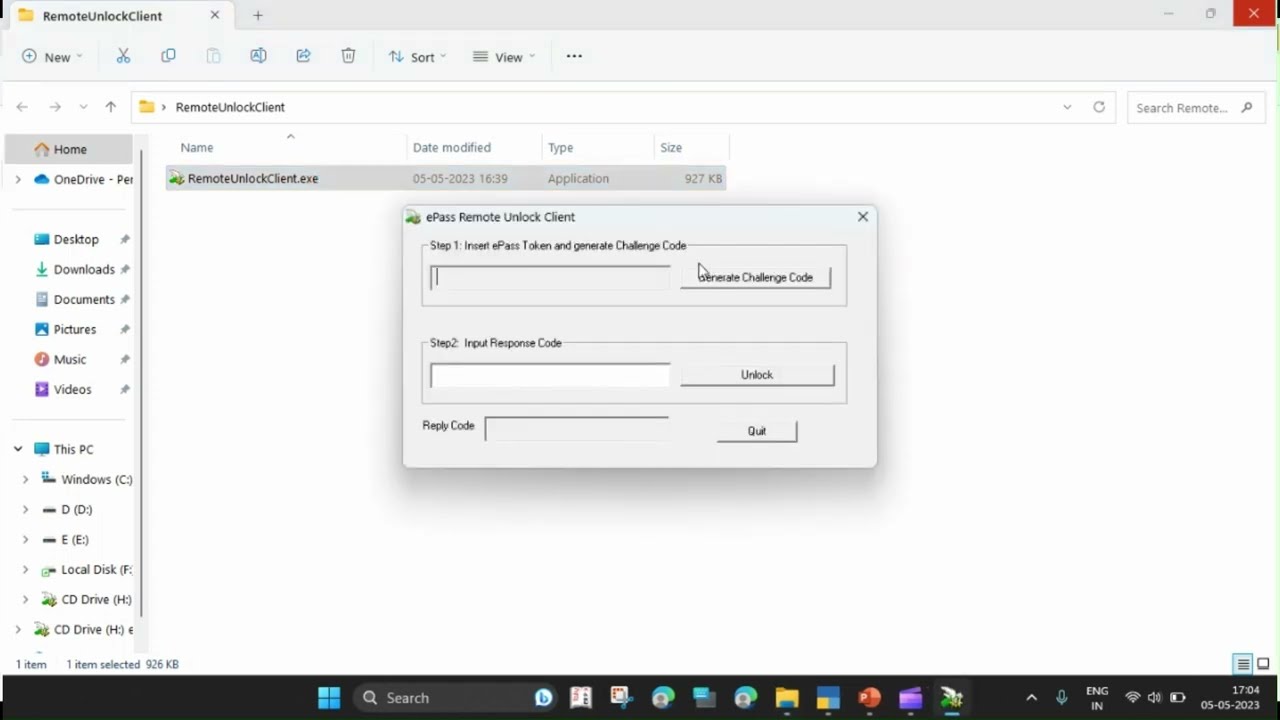
Task: Click the Search RemoteUnlockClient box
Action: [x=1195, y=107]
